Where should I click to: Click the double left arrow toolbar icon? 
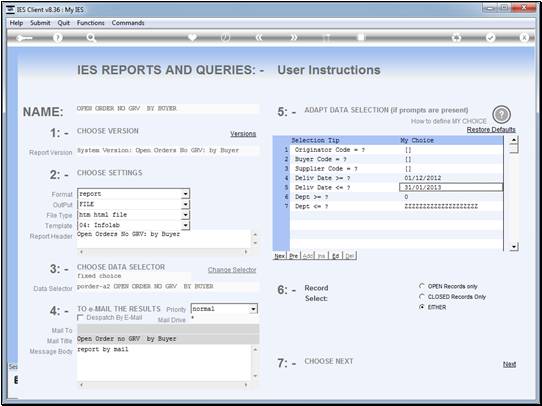pyautogui.click(x=259, y=38)
